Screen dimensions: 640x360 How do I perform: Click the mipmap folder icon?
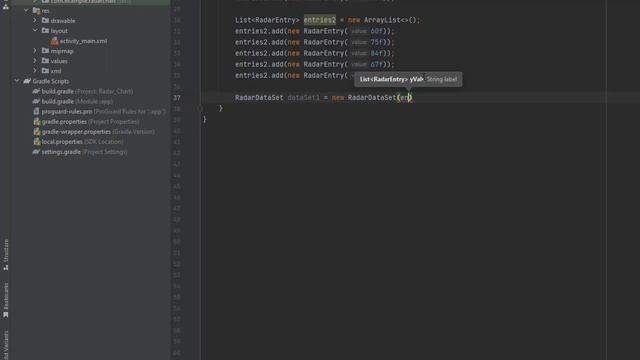(45, 51)
